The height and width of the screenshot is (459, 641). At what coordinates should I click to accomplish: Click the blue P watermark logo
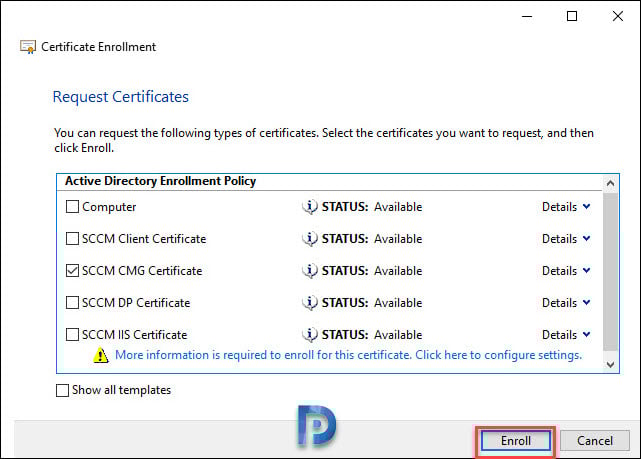(317, 425)
